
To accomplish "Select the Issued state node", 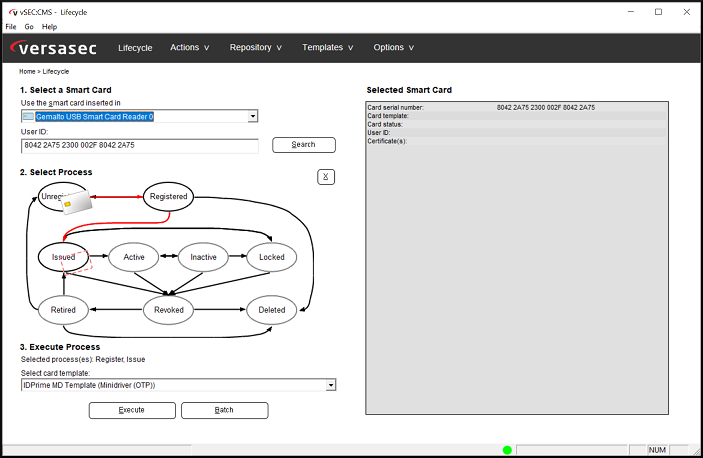I will pos(64,257).
